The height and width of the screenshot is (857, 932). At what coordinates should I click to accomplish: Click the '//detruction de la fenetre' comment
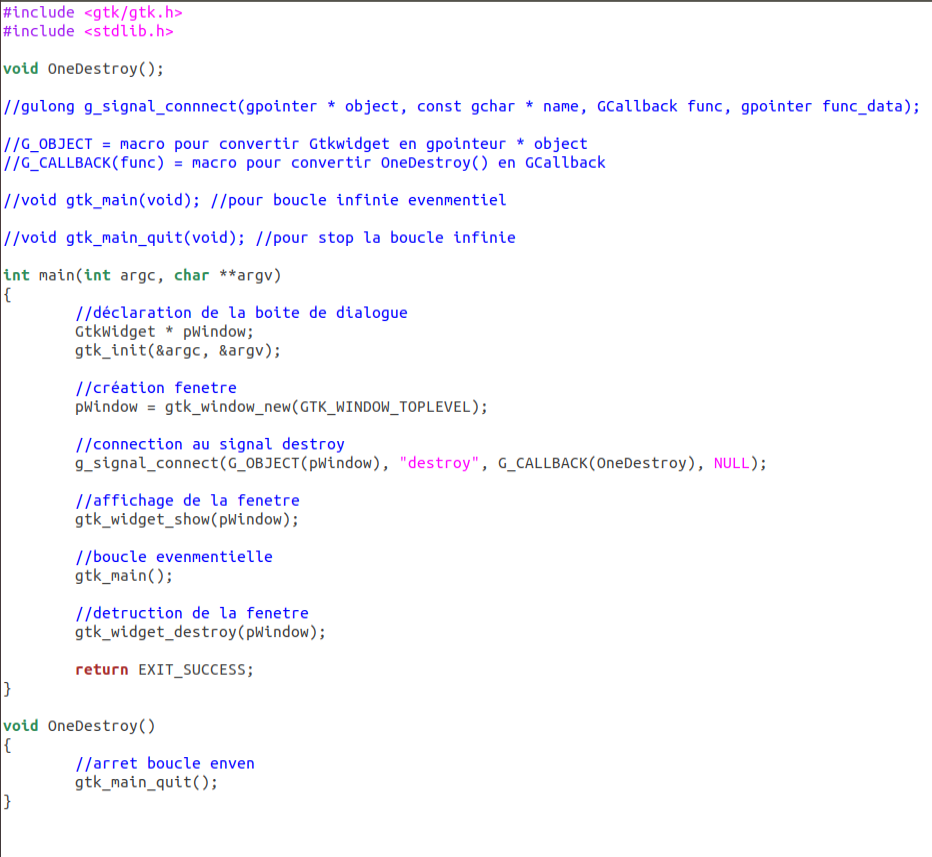click(x=192, y=614)
